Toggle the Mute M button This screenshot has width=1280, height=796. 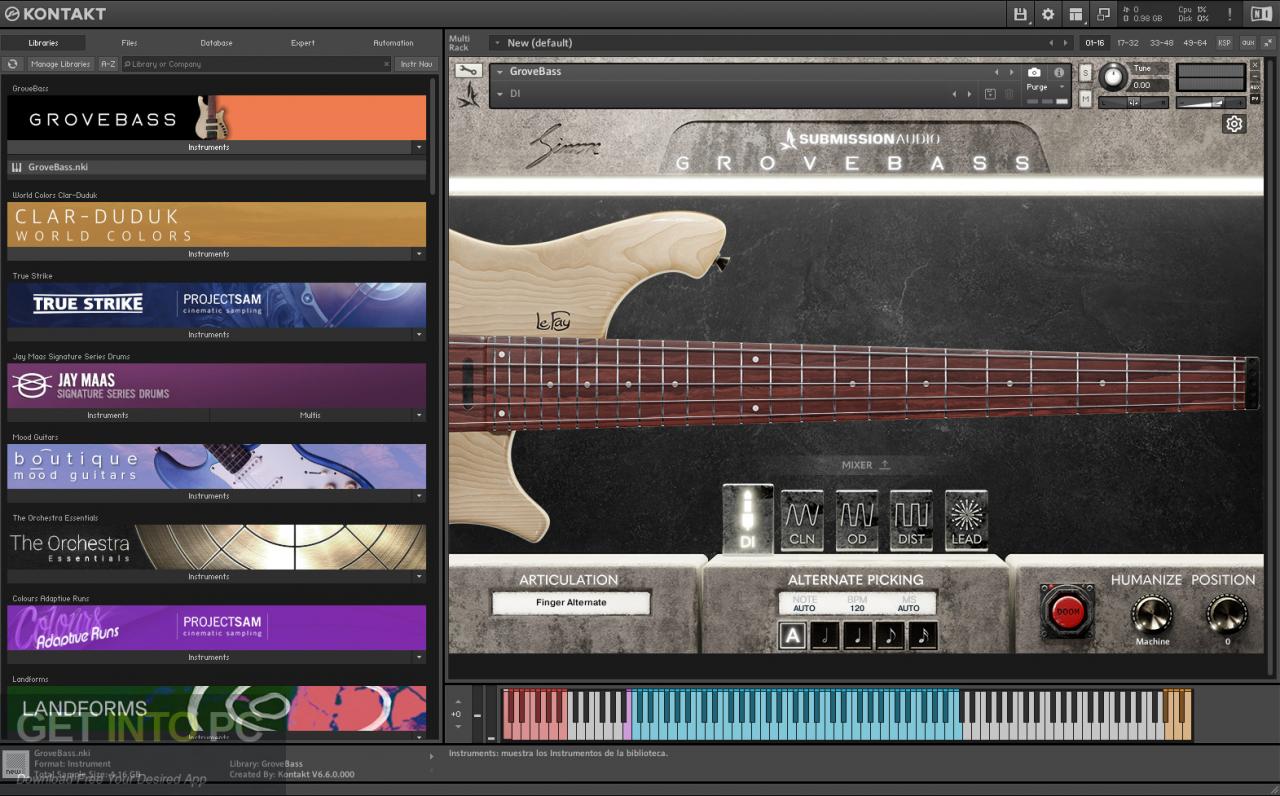[1085, 98]
